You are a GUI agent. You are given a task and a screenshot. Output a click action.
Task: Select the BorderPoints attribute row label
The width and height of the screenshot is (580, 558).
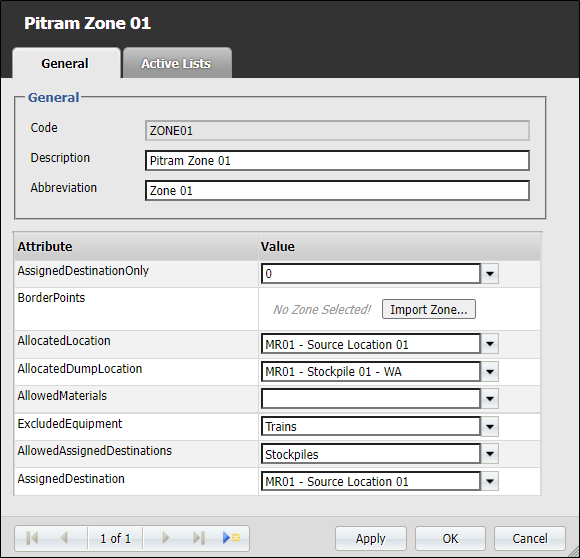[51, 298]
